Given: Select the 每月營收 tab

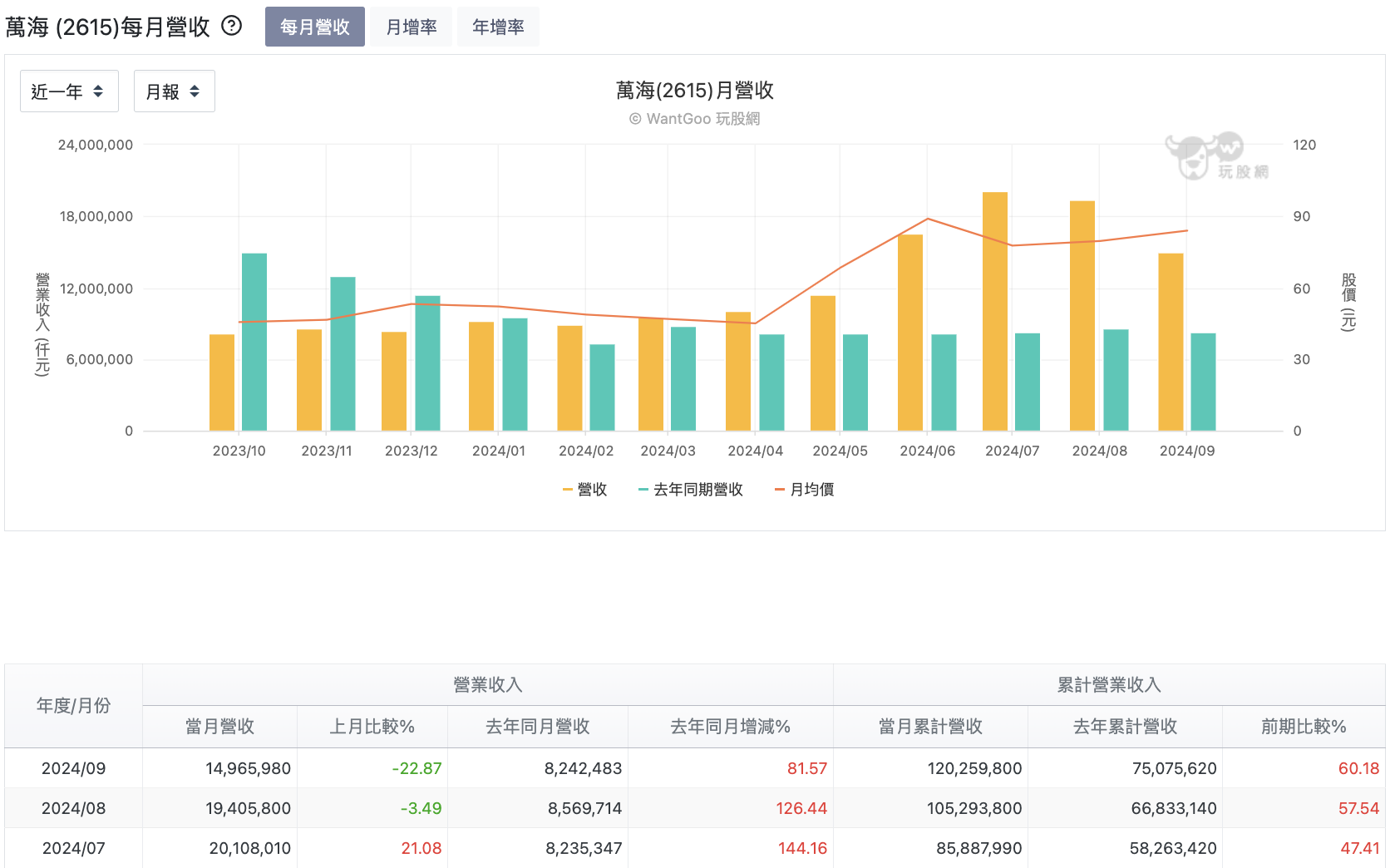Looking at the screenshot, I should pyautogui.click(x=315, y=27).
